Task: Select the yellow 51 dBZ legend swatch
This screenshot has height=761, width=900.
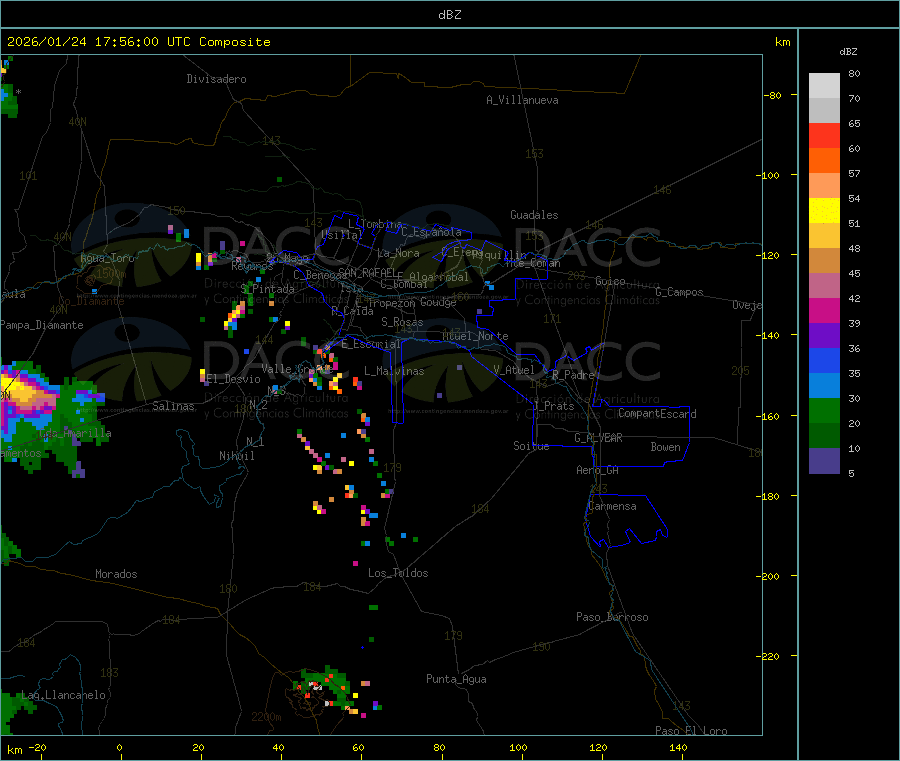Action: click(824, 211)
